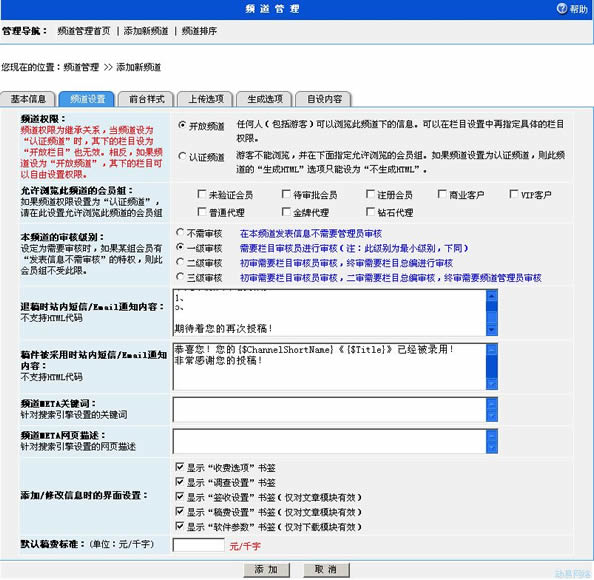Focus the 默认稿费标准 input field
Viewport: 594px width, 580px height.
coord(199,545)
